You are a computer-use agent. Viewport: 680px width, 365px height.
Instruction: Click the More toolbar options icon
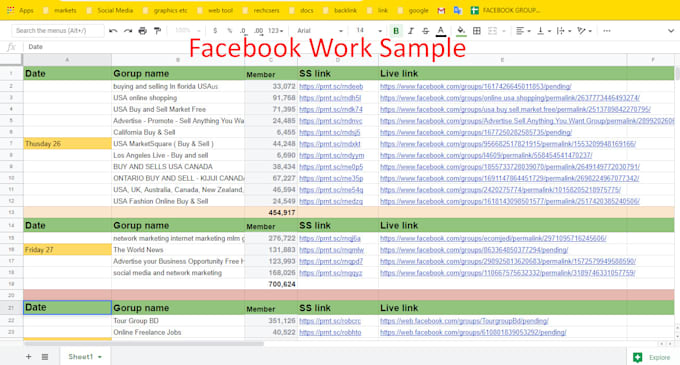point(607,31)
